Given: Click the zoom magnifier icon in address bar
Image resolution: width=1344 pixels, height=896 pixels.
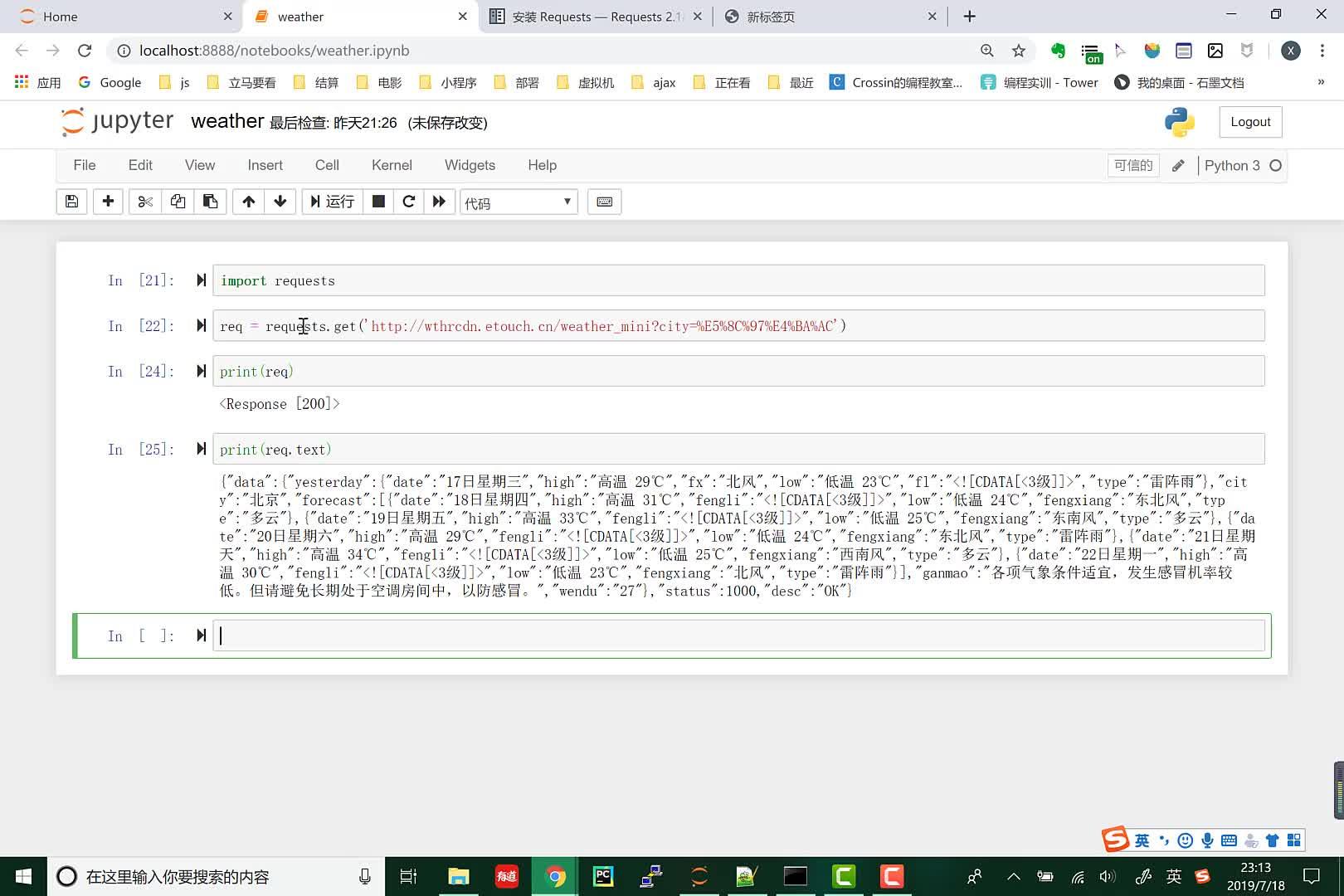Looking at the screenshot, I should point(987,51).
